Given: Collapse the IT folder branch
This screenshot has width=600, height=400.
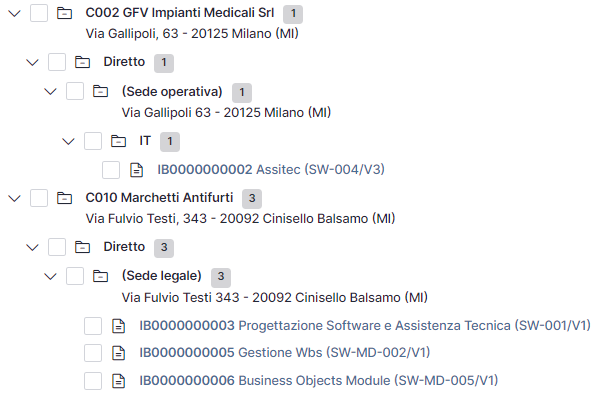Looking at the screenshot, I should pyautogui.click(x=68, y=141).
